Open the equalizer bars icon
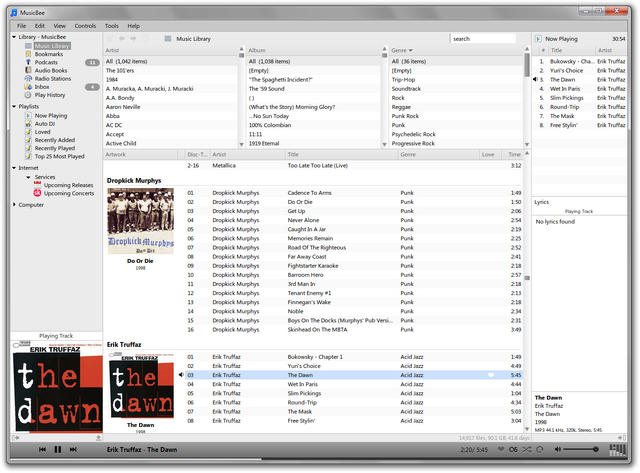Viewport: 640px width, 473px height. (x=617, y=450)
